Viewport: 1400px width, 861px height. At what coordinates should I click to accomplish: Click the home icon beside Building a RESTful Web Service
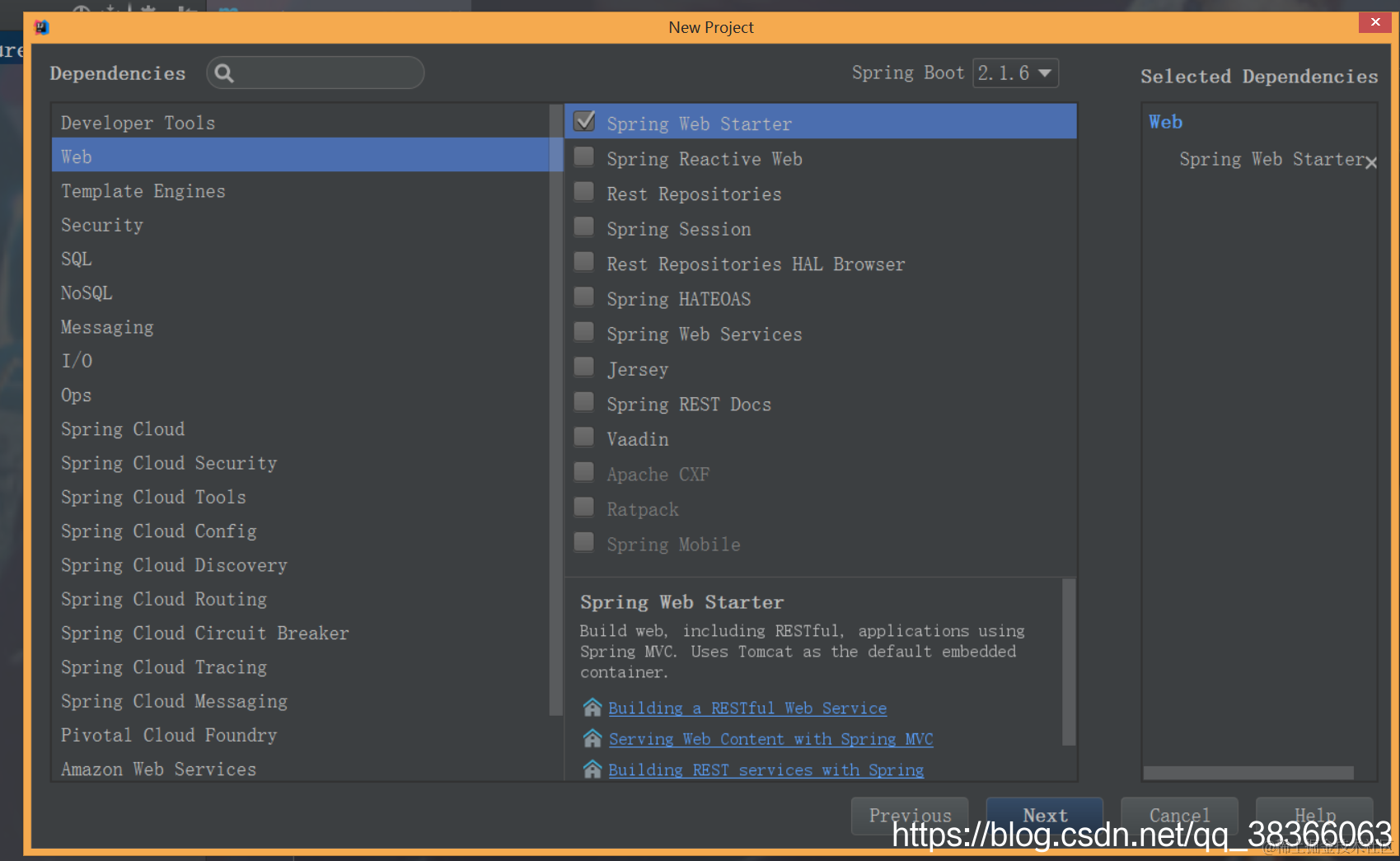click(x=592, y=708)
